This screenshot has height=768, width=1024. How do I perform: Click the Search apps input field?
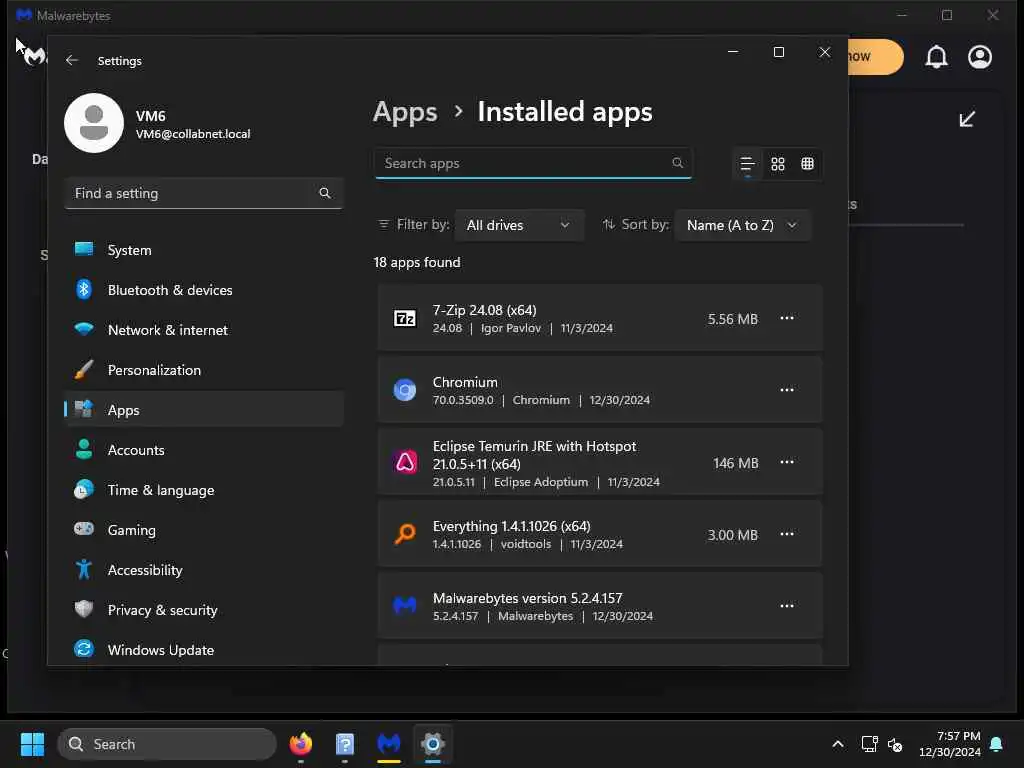(533, 163)
